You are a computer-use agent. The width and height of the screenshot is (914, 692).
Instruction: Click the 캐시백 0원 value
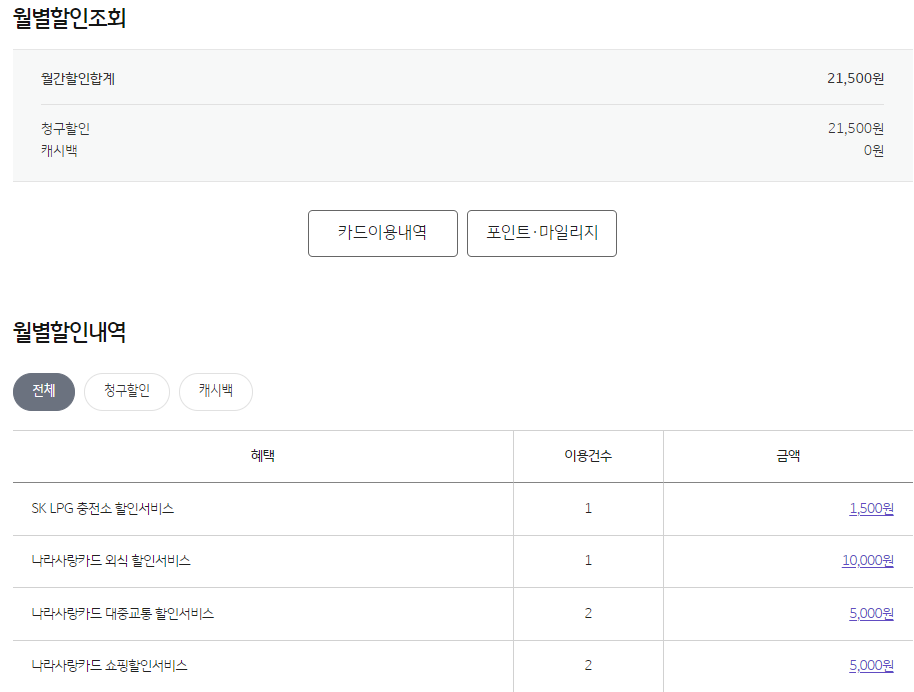pyautogui.click(x=874, y=150)
